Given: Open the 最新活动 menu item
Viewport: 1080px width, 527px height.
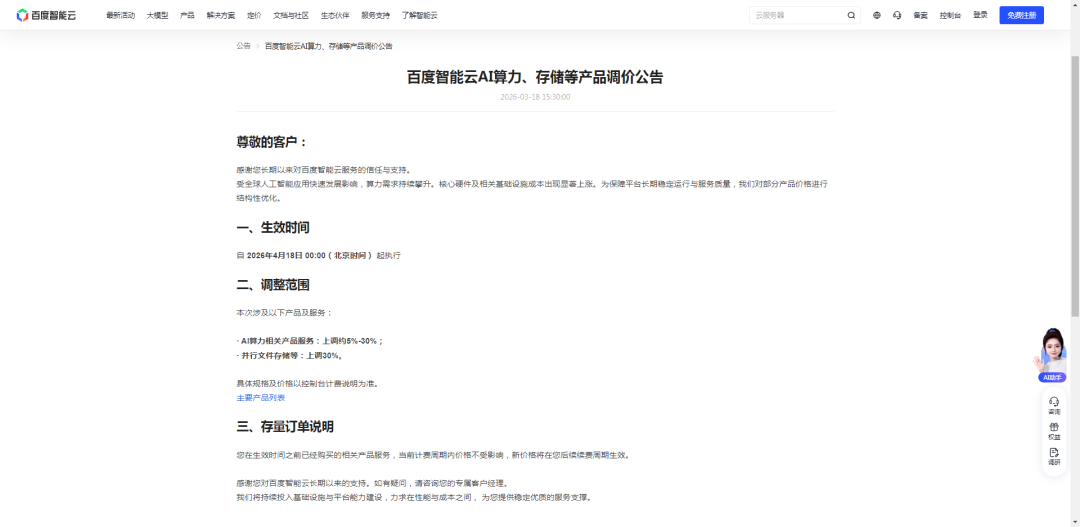Looking at the screenshot, I should 120,15.
